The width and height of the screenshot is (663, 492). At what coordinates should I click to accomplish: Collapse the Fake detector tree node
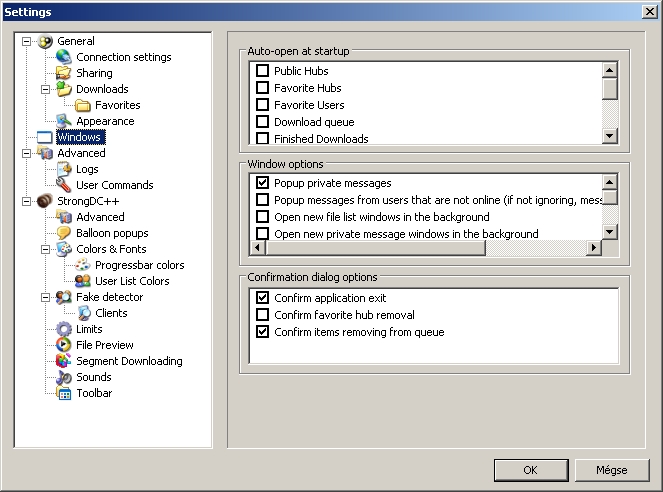click(46, 297)
